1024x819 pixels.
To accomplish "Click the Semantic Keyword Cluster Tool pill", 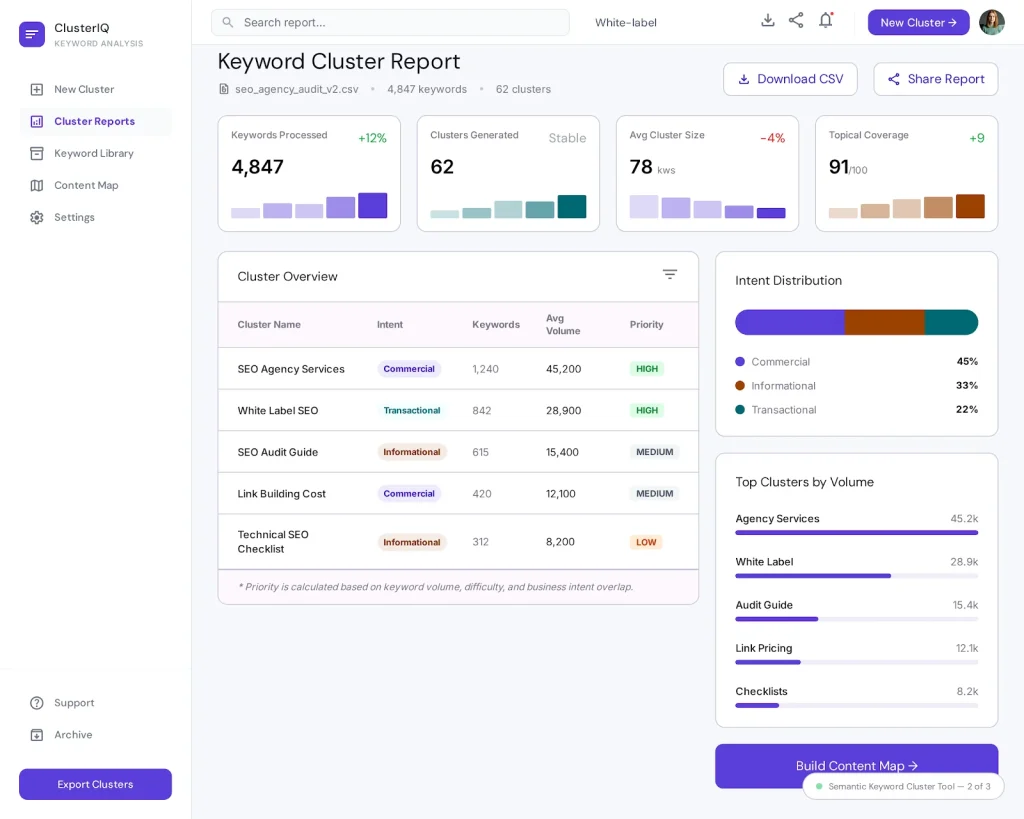I will coord(903,787).
